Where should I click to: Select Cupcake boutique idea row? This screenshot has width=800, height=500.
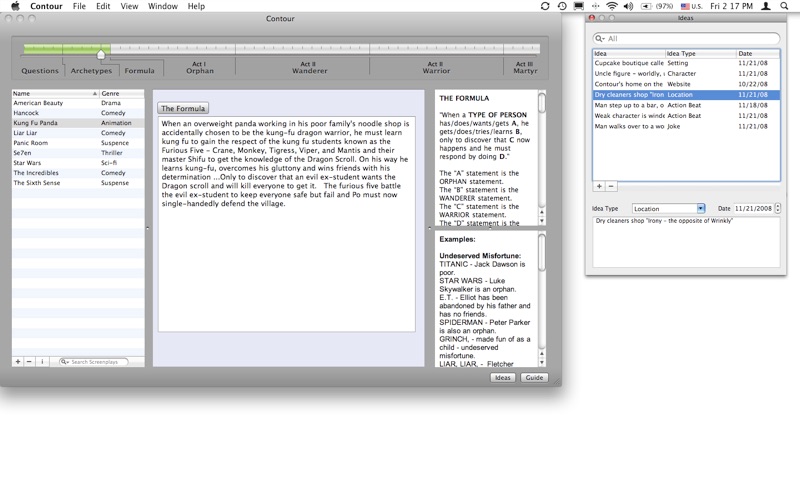(686, 63)
